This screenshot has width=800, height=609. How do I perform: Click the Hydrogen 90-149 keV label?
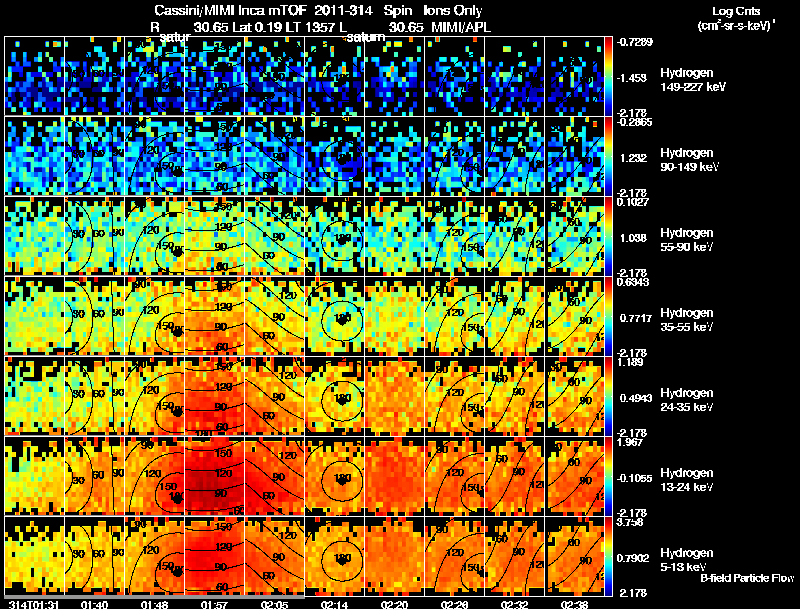pos(689,160)
